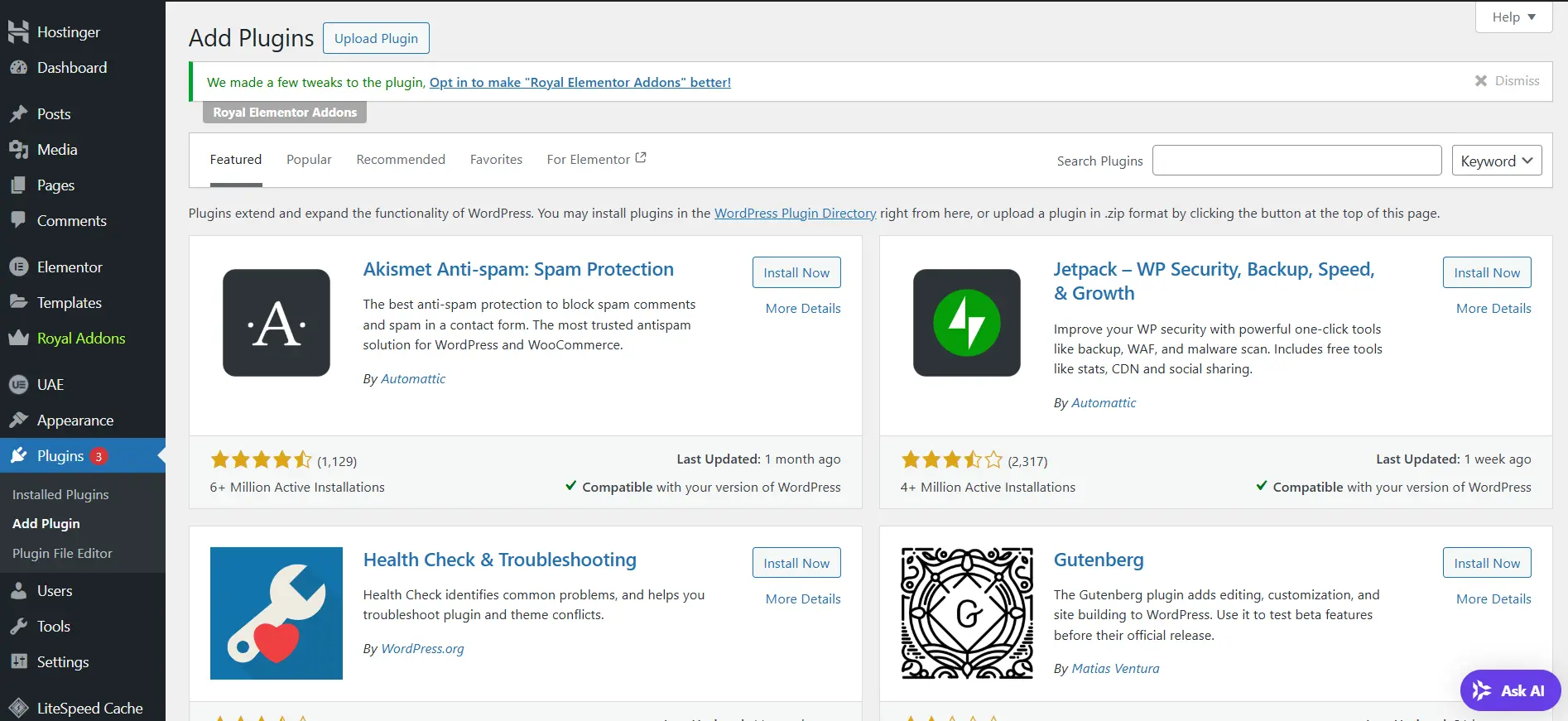The image size is (1568, 721).
Task: Expand the Help dropdown
Action: click(x=1513, y=17)
